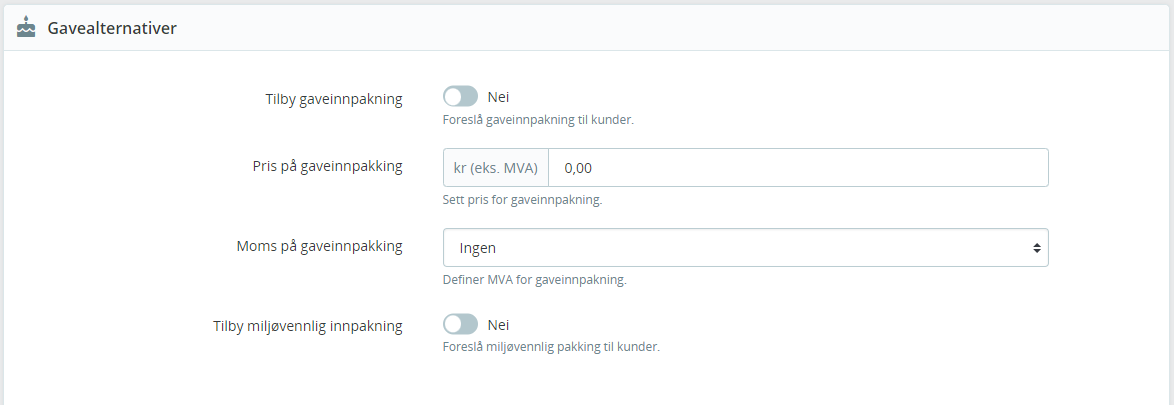
Task: Click the "0,00" value in price input
Action: point(578,168)
